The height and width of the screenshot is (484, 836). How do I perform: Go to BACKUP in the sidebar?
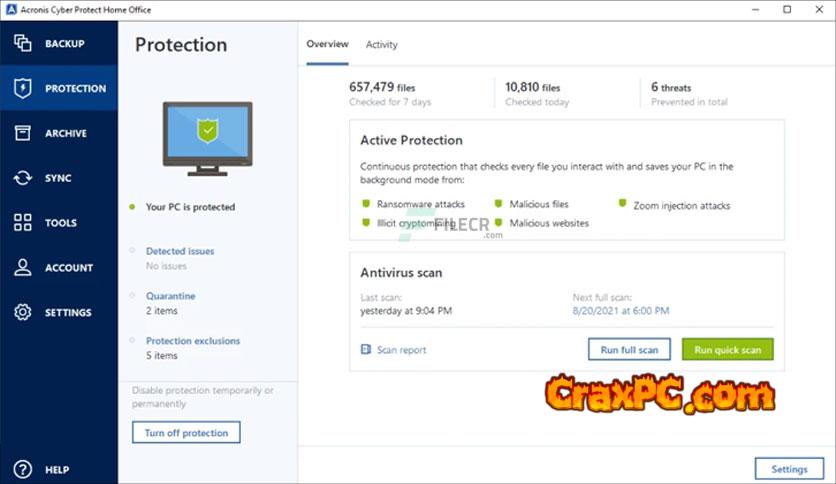[65, 44]
